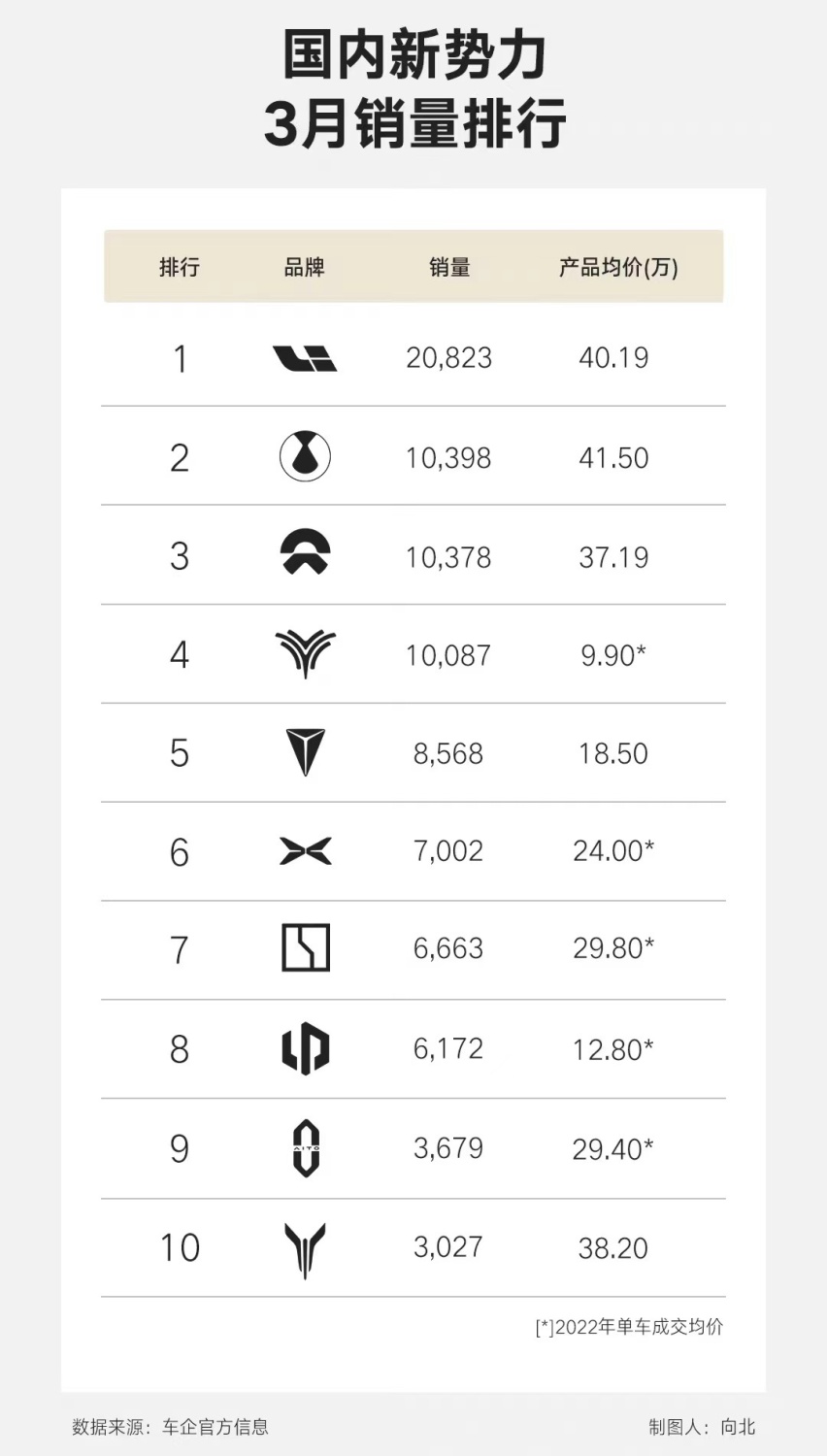Click the Li Auto logo in rank 1
Screen dimensions: 827x1456
pyautogui.click(x=305, y=359)
